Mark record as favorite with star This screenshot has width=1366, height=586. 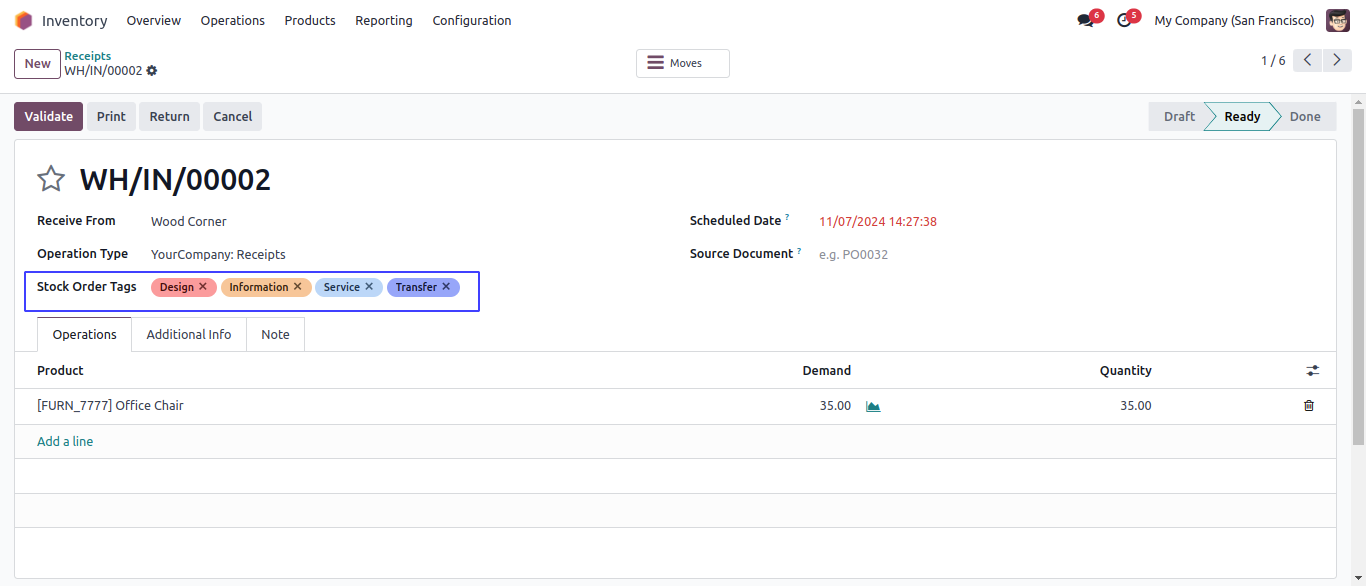(x=51, y=179)
